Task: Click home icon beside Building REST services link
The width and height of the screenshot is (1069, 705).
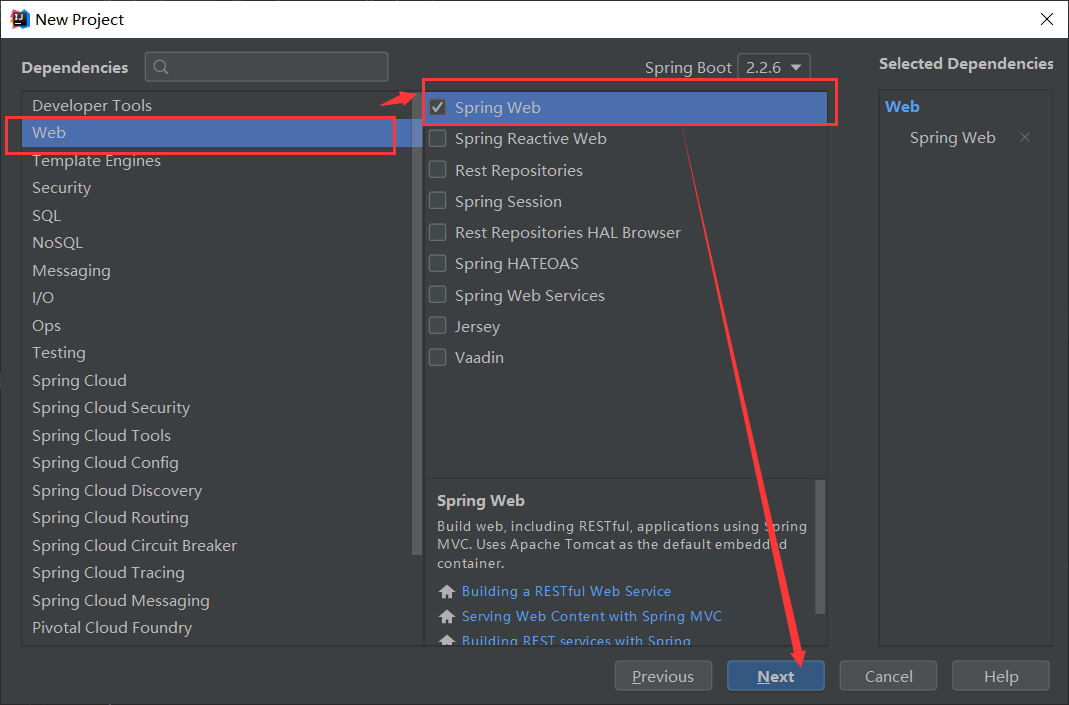Action: [x=446, y=640]
